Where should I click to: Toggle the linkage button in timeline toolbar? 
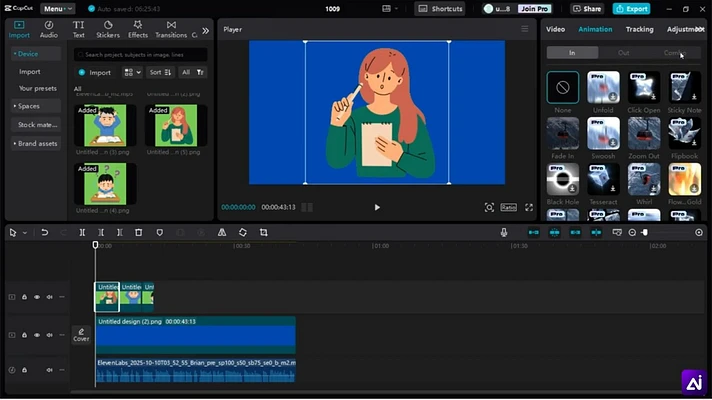click(x=575, y=232)
